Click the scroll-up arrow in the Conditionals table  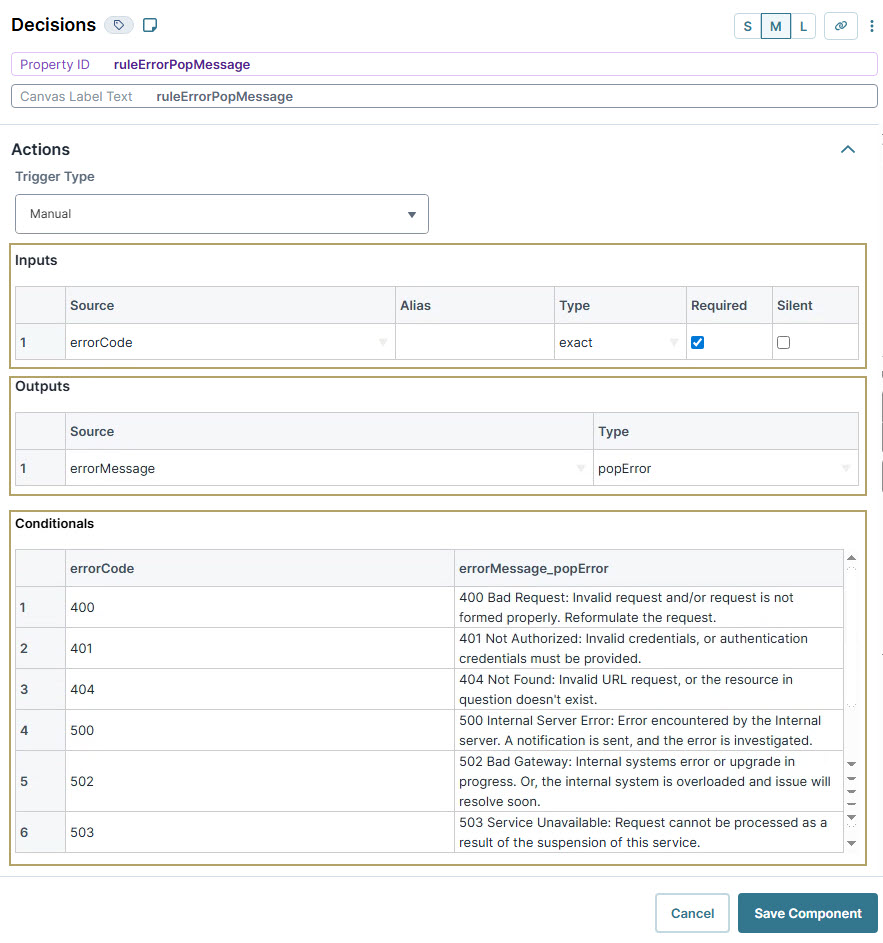pyautogui.click(x=850, y=558)
